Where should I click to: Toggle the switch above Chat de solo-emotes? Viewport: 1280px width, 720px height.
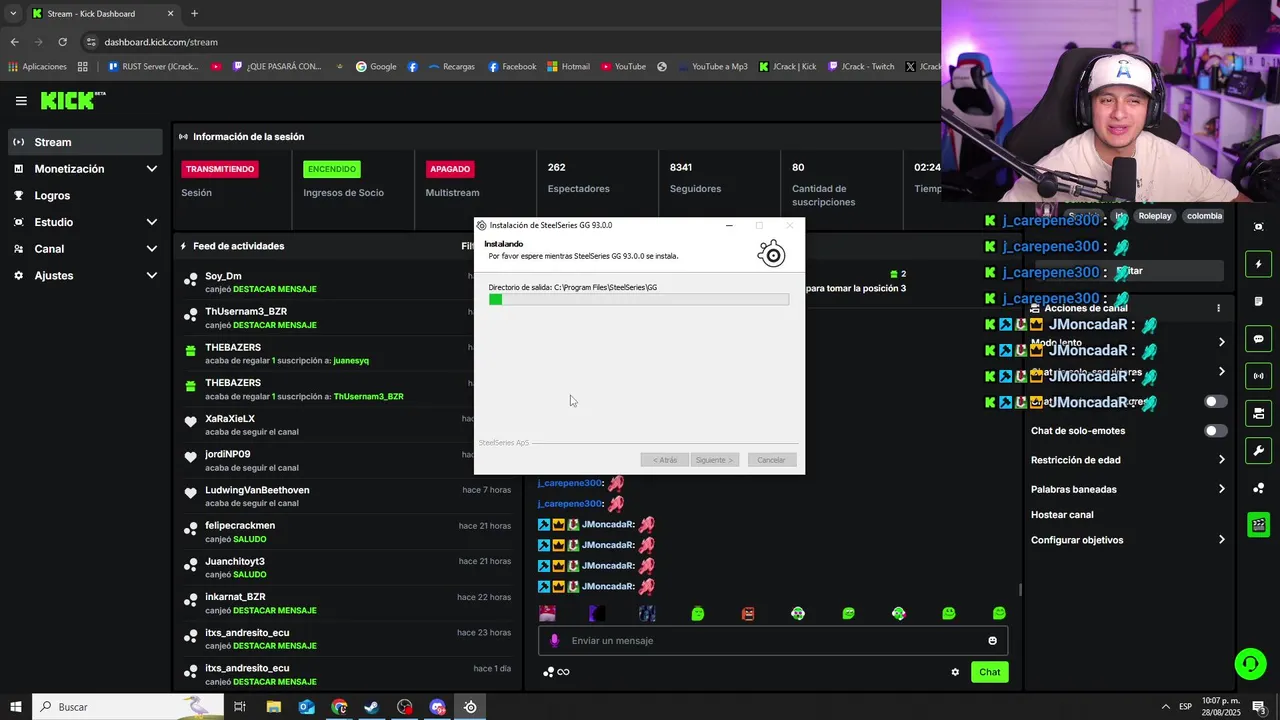click(1215, 402)
